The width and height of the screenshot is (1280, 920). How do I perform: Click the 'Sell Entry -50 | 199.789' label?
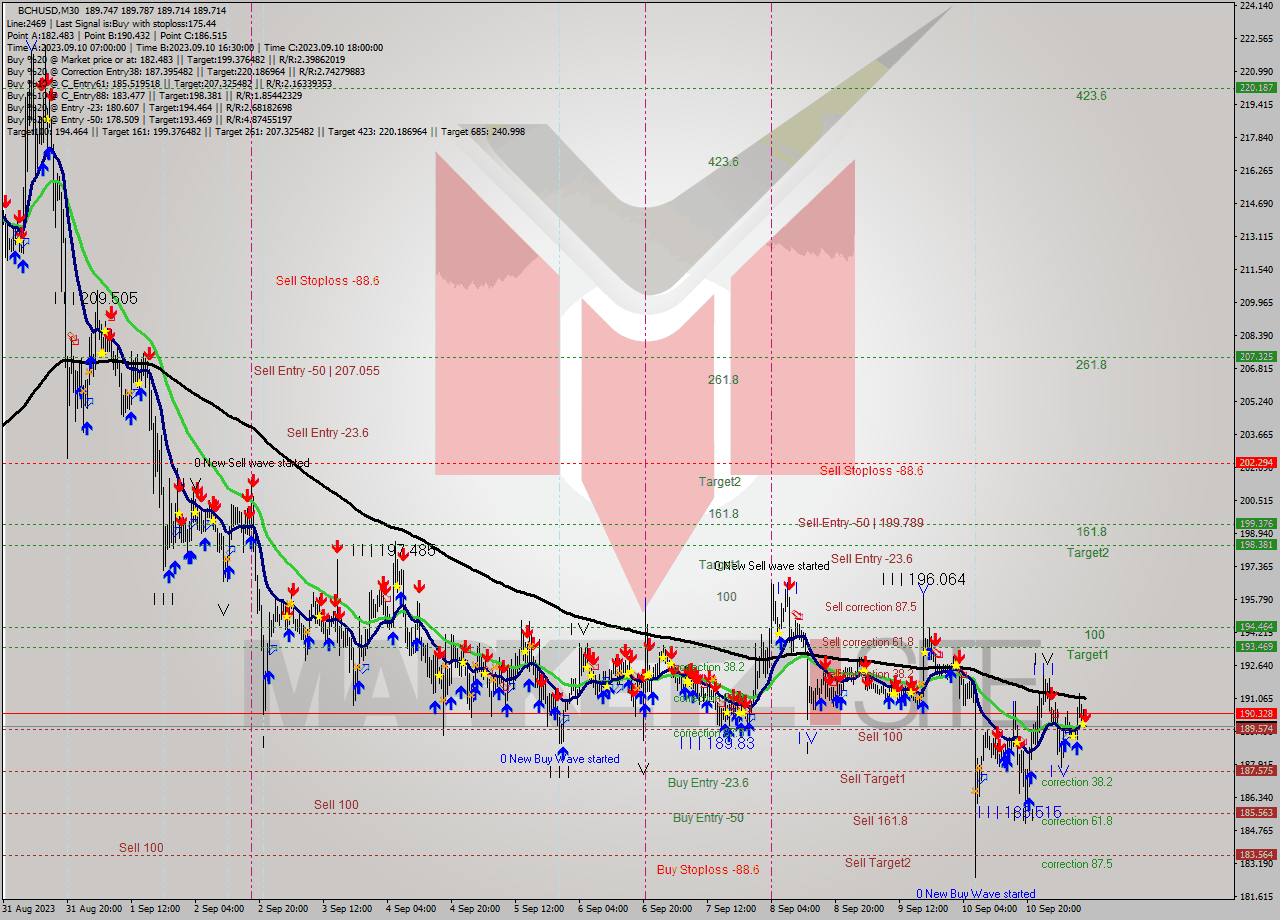click(860, 522)
